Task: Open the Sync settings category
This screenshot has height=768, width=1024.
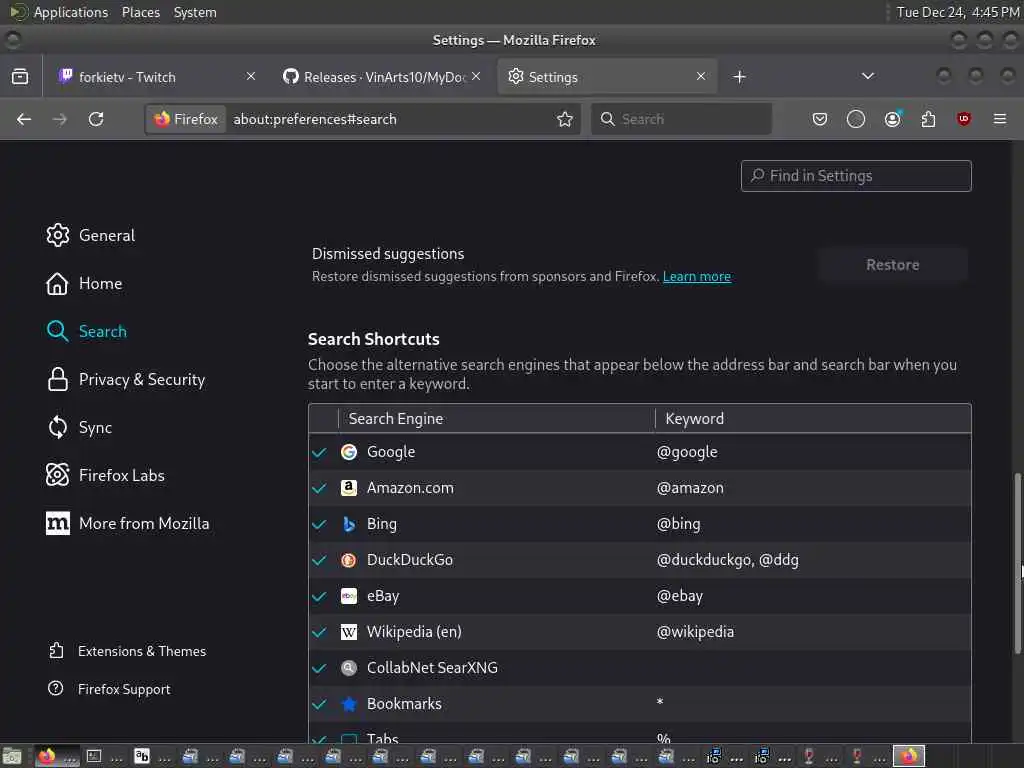Action: 79,428
